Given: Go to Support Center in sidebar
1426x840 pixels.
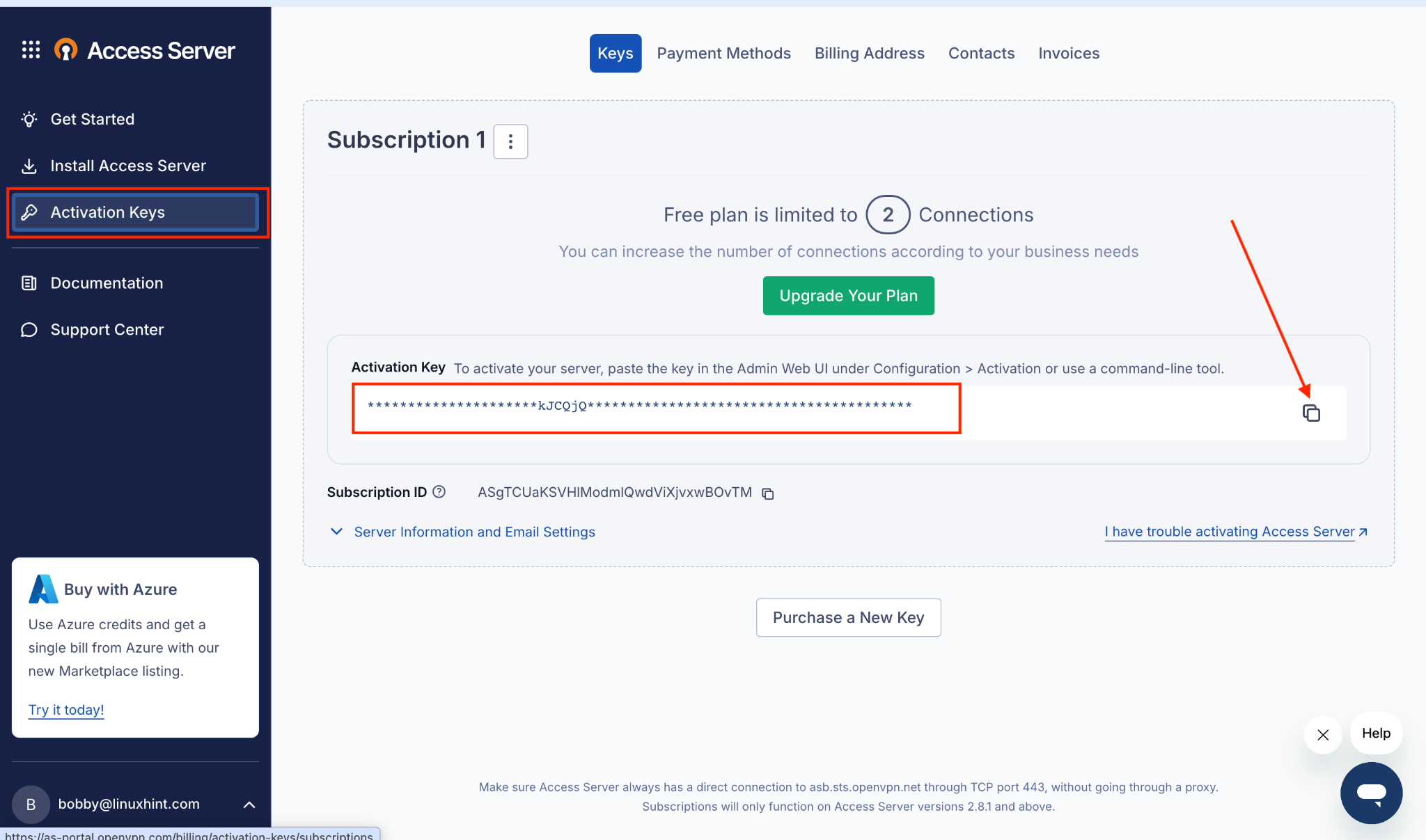Looking at the screenshot, I should coord(107,330).
